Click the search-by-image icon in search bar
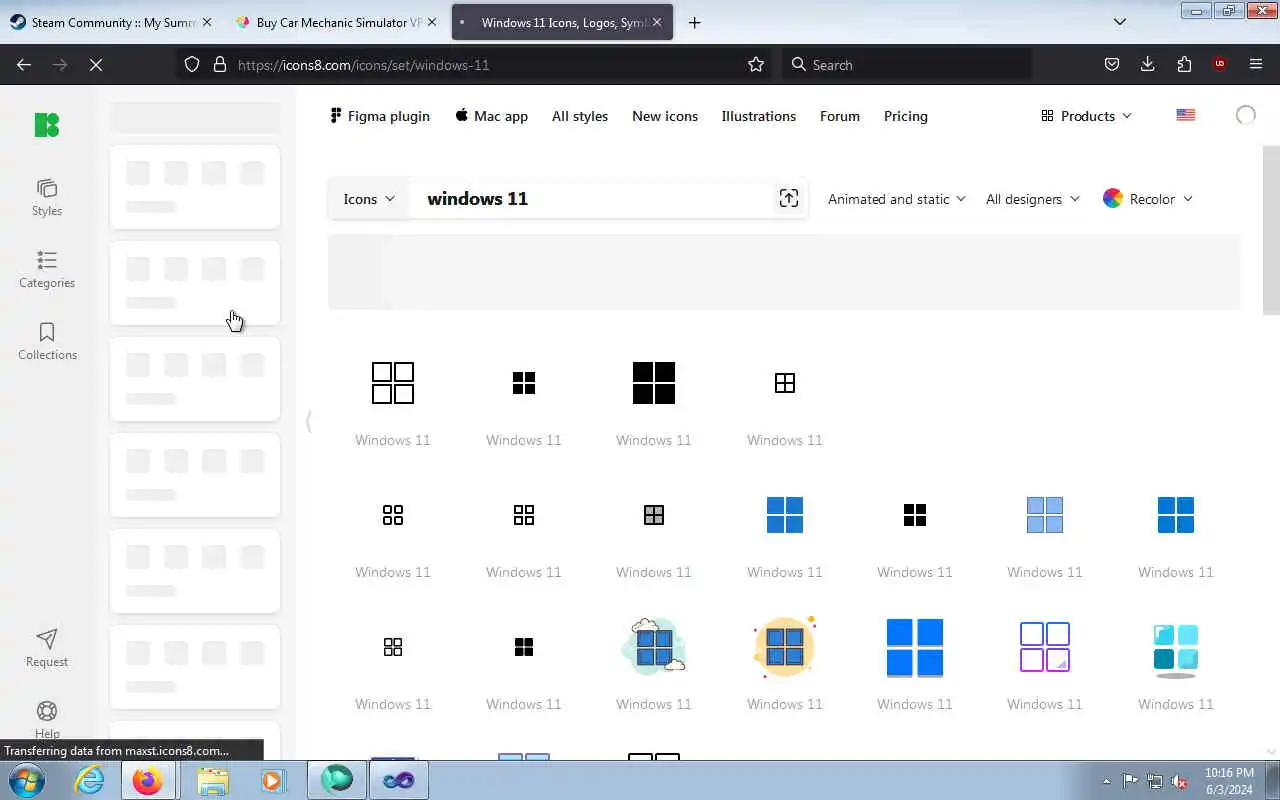Screen dimensions: 1280x800 pyautogui.click(x=789, y=199)
